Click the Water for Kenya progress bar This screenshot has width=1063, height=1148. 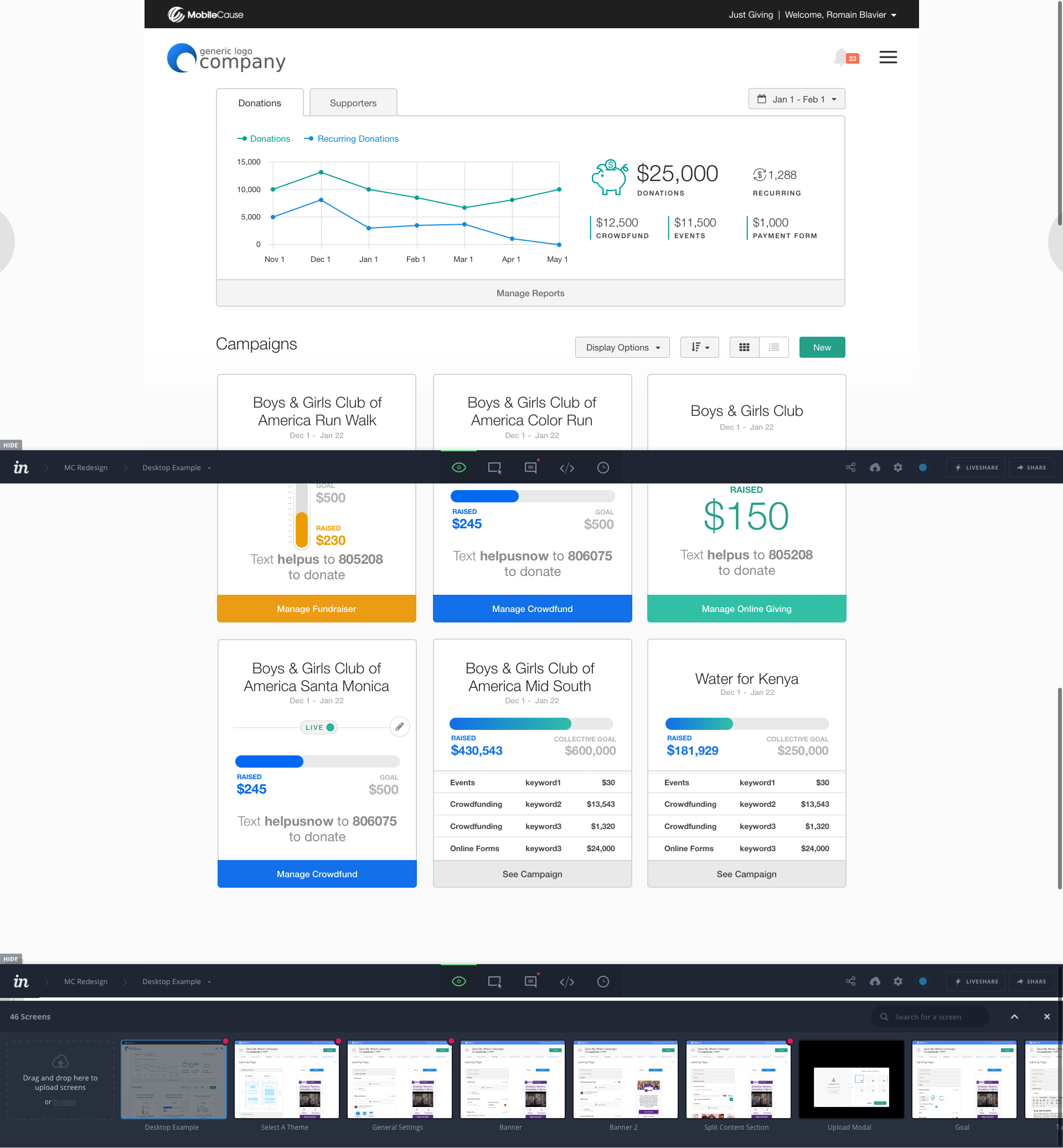click(747, 723)
